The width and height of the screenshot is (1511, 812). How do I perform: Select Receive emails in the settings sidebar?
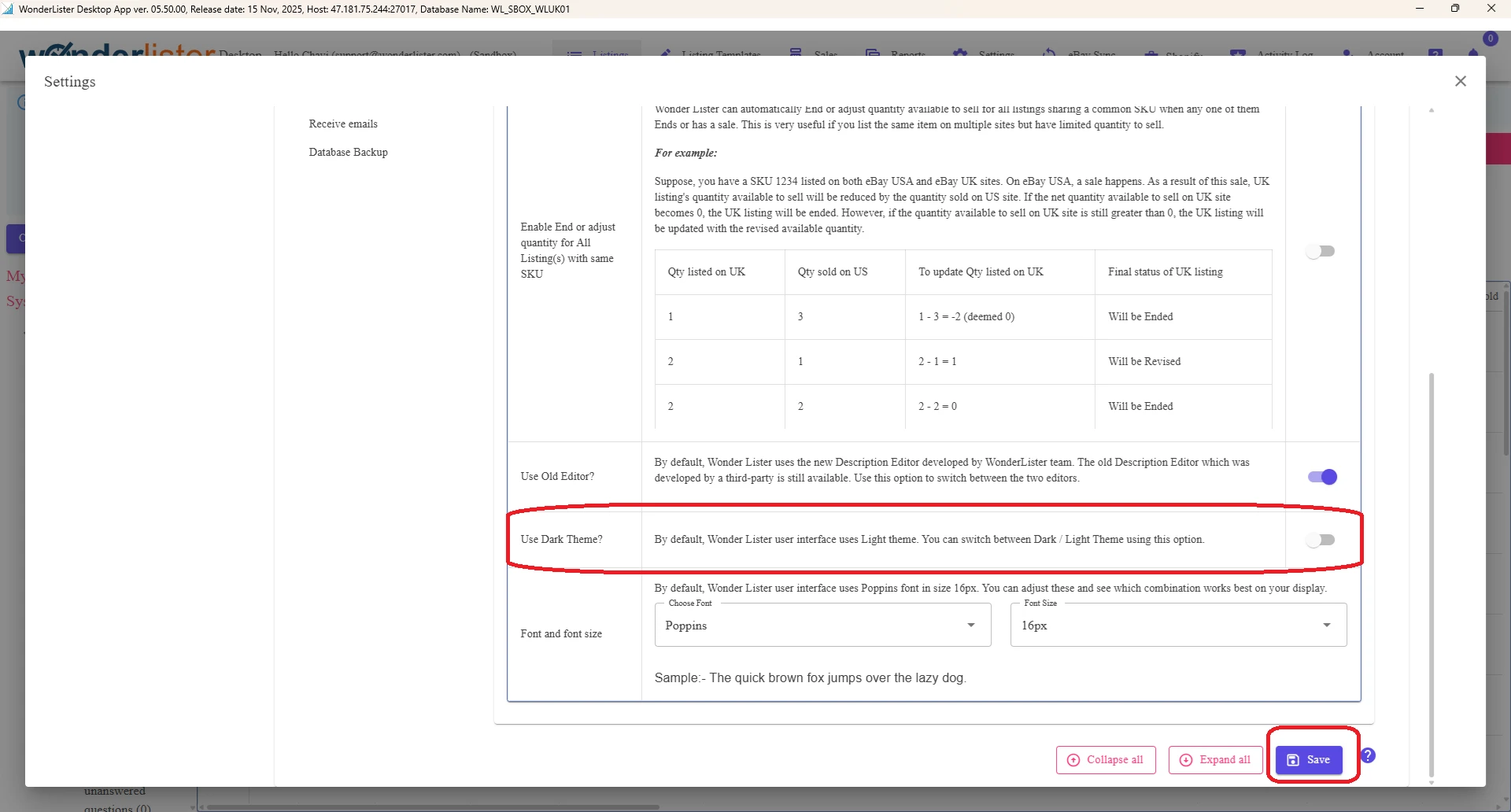click(343, 124)
